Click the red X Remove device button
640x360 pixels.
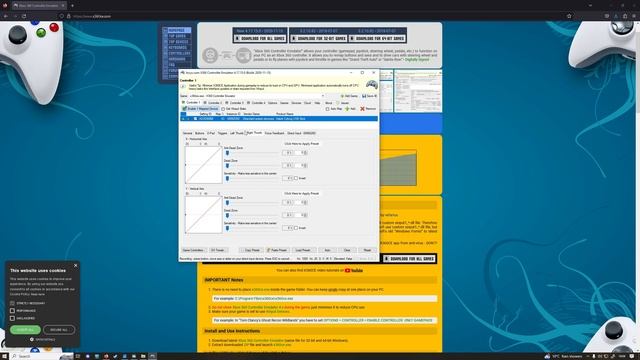(x=368, y=109)
